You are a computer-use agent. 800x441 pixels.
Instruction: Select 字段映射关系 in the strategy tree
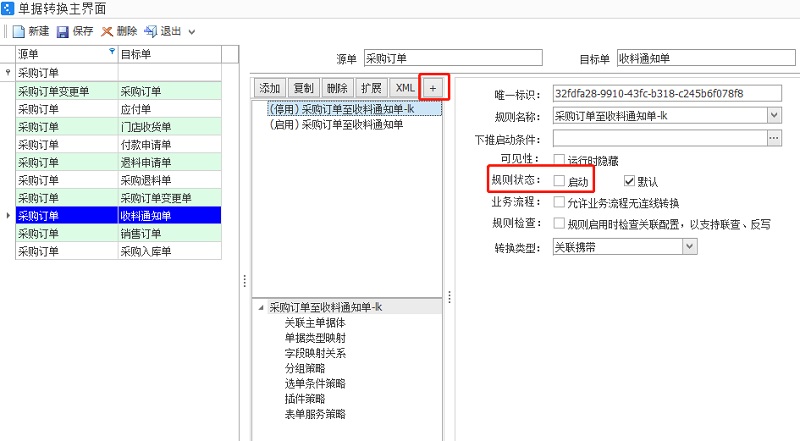pyautogui.click(x=315, y=353)
